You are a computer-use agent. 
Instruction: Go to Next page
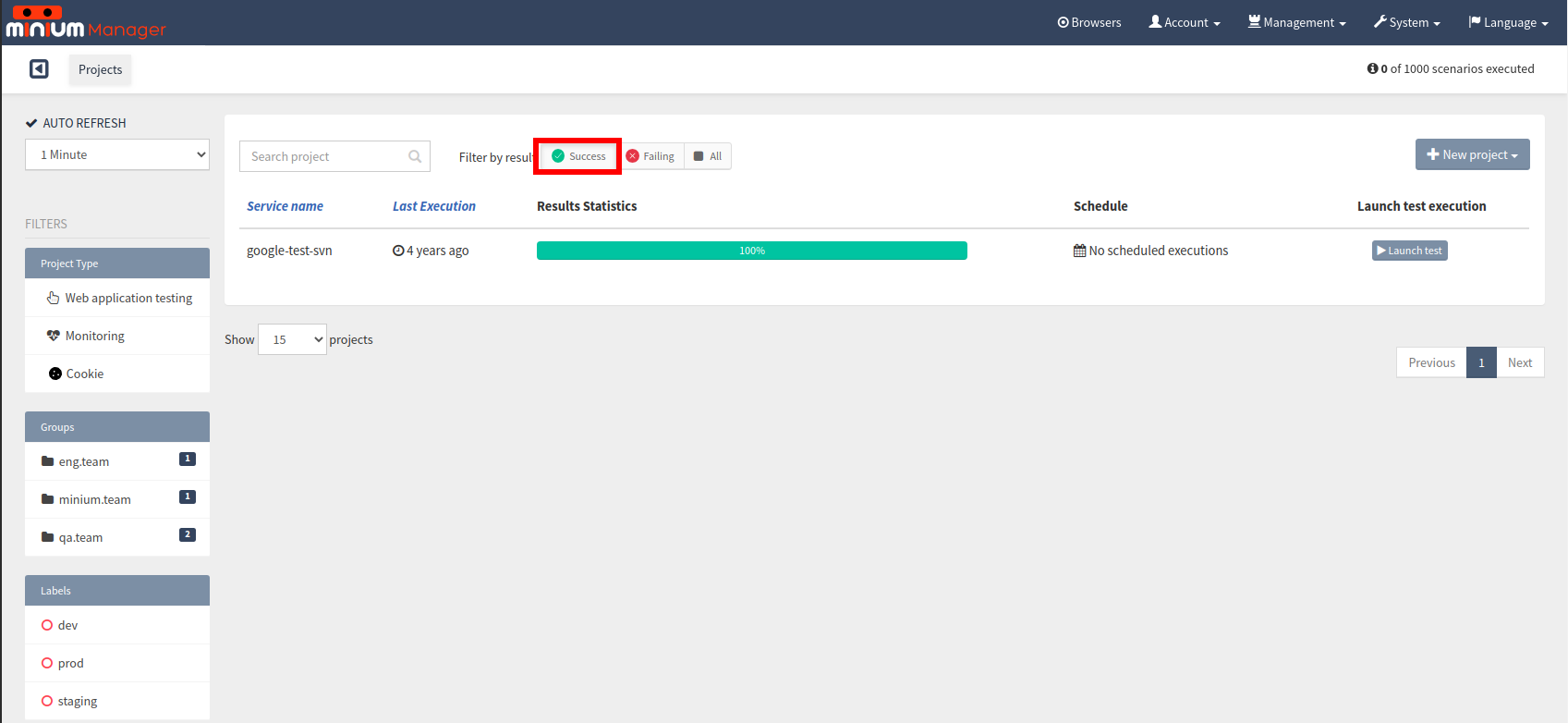[1520, 362]
